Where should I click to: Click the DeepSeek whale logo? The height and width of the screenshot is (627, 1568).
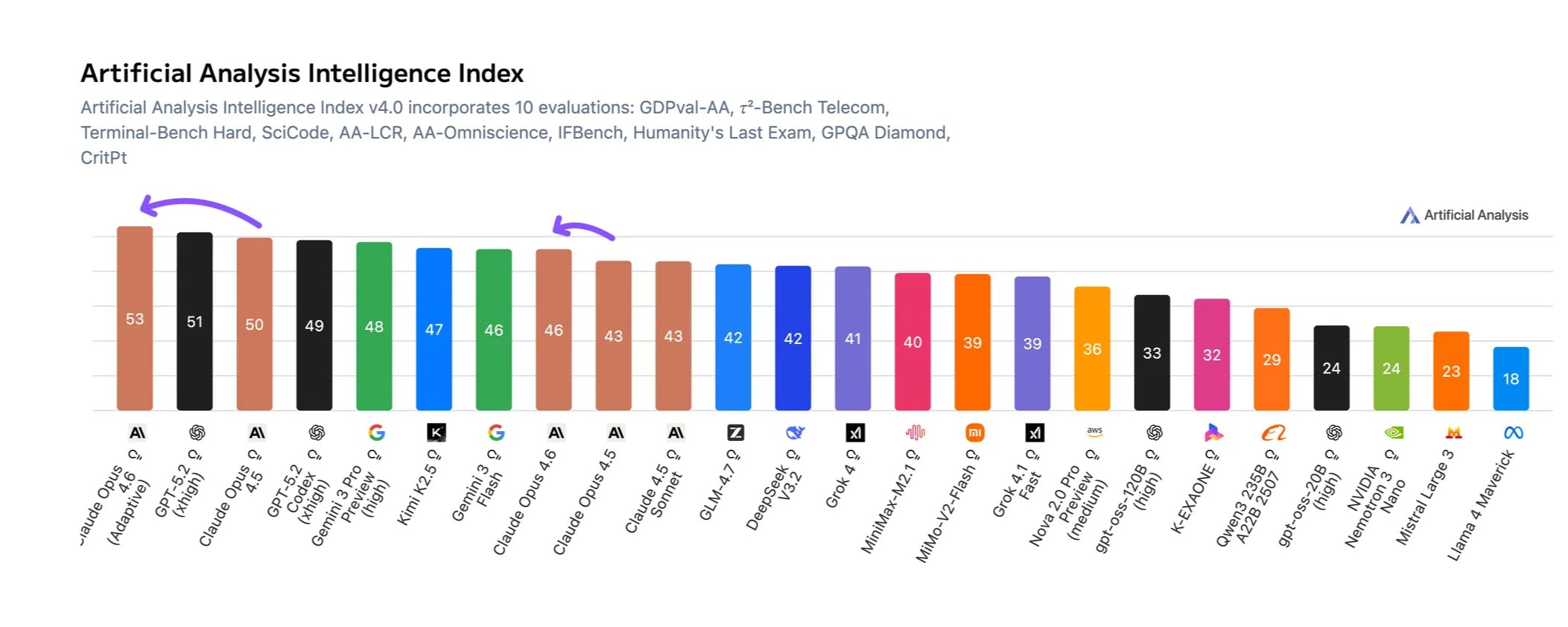pos(795,433)
